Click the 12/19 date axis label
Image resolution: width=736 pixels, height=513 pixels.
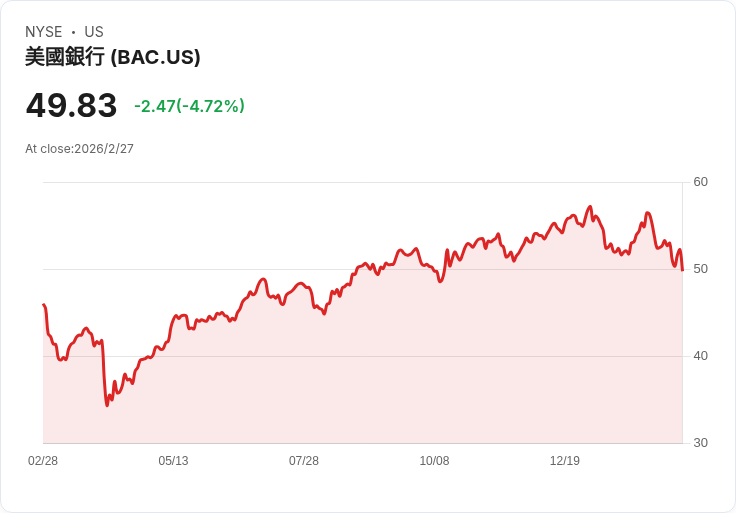(565, 461)
